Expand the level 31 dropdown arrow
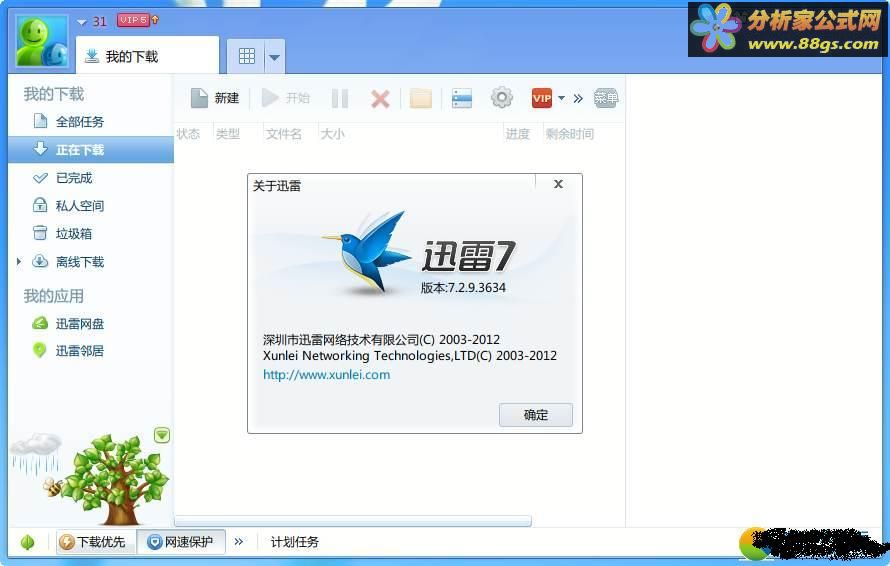890x566 pixels. [82, 22]
